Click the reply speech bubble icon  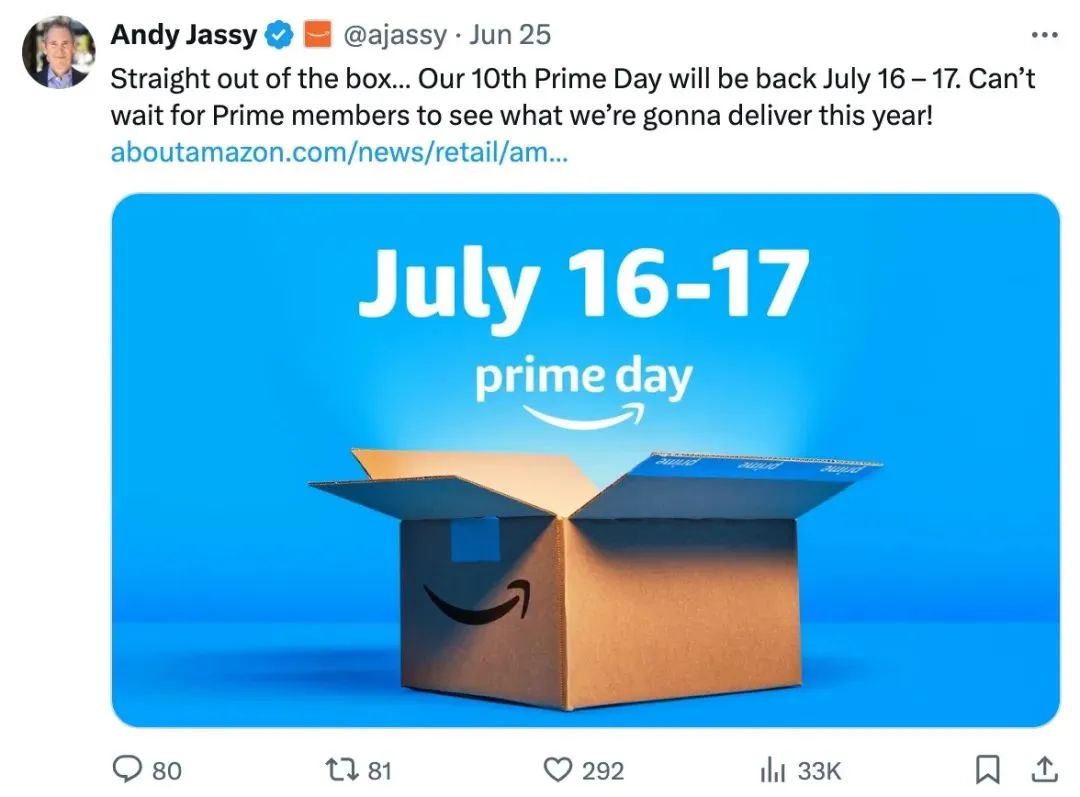pos(127,769)
